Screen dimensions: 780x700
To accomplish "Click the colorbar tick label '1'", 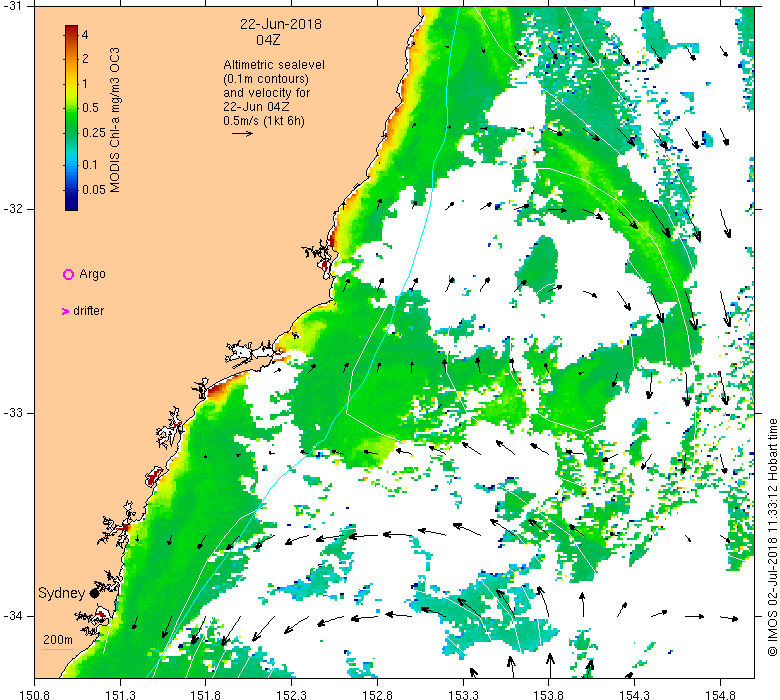I will click(85, 83).
